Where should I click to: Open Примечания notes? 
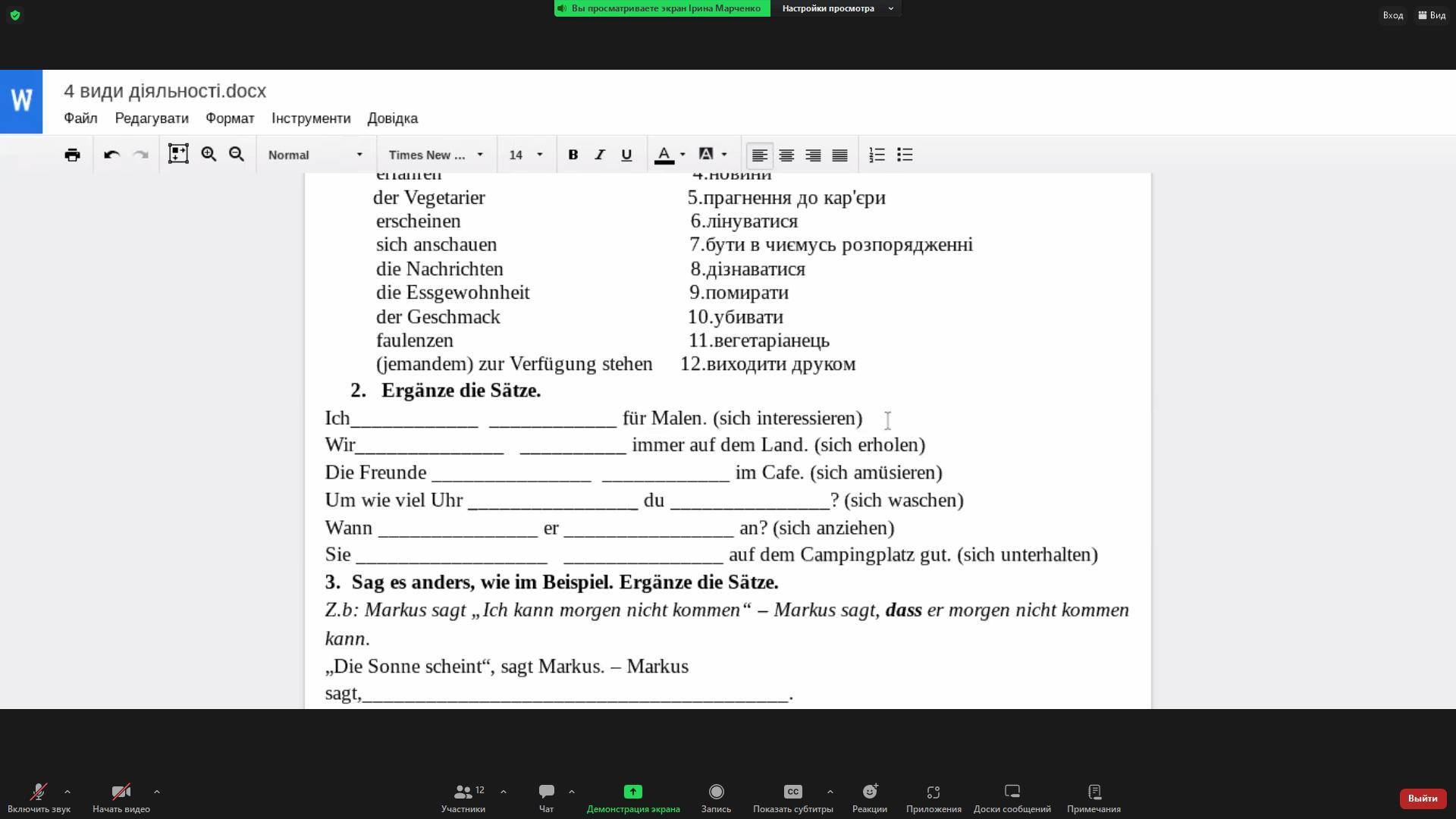(x=1094, y=799)
